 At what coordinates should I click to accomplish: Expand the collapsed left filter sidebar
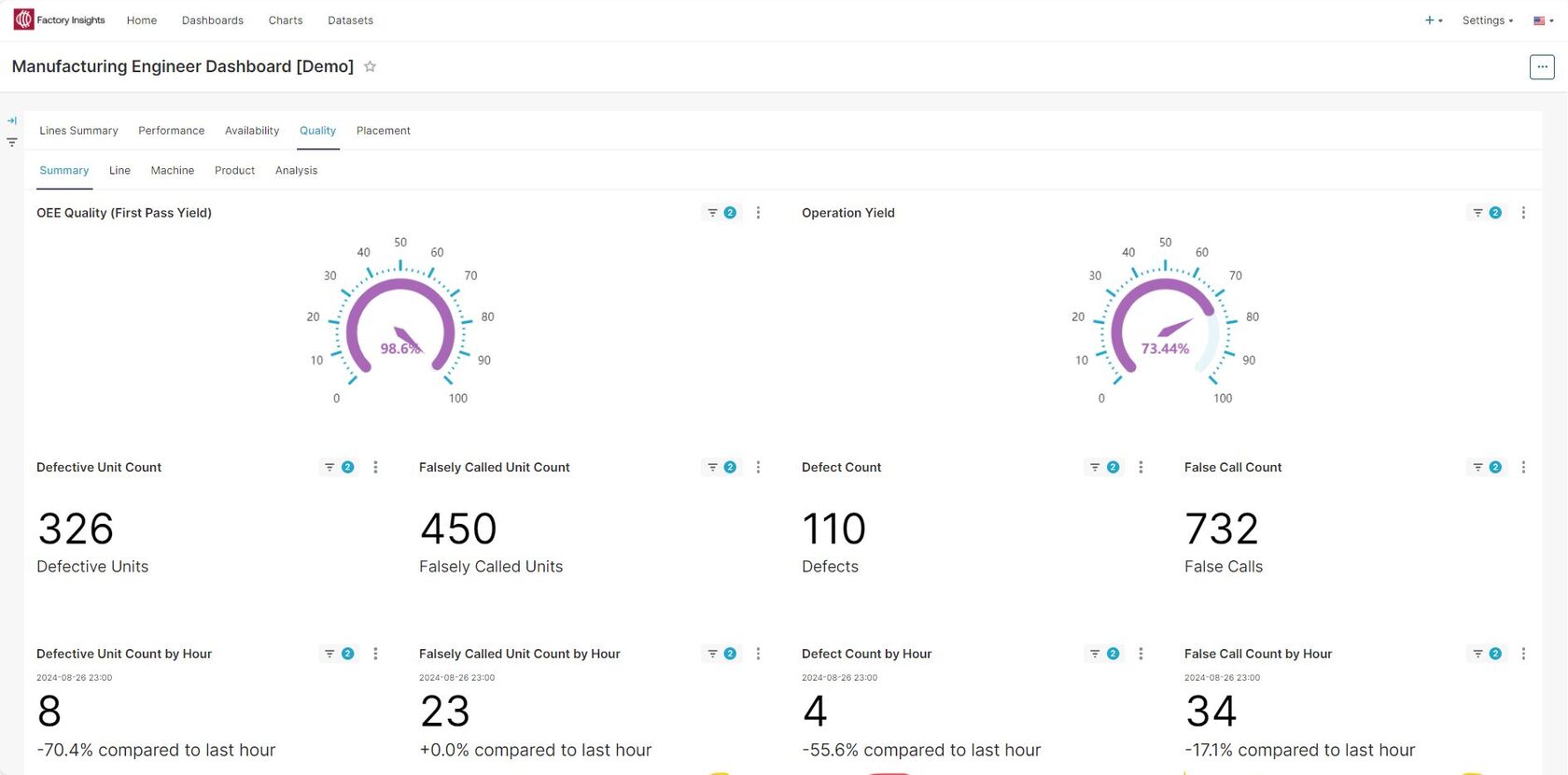tap(12, 120)
